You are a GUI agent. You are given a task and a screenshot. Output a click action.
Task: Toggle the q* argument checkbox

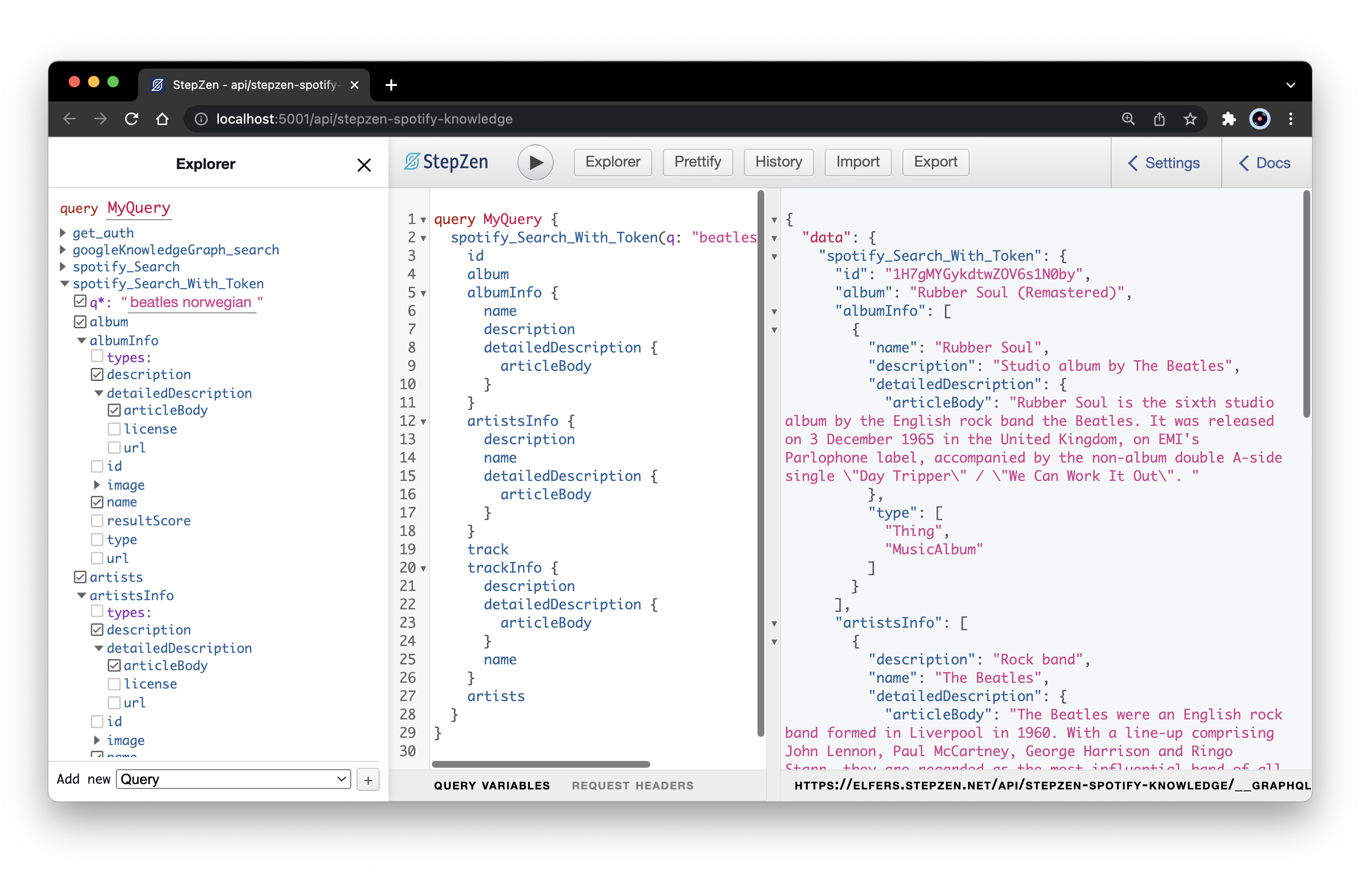pos(80,301)
